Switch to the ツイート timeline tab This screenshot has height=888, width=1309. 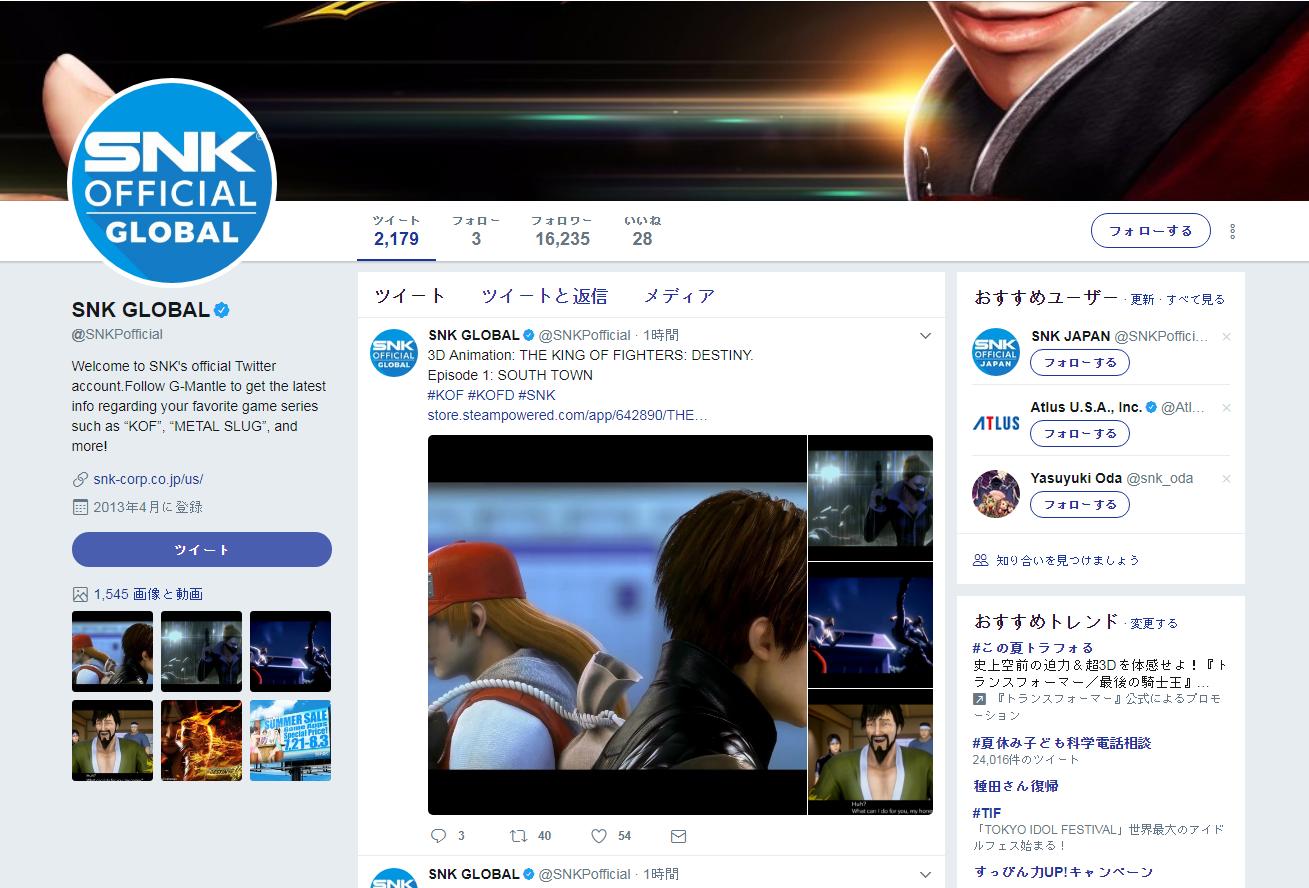pos(410,296)
